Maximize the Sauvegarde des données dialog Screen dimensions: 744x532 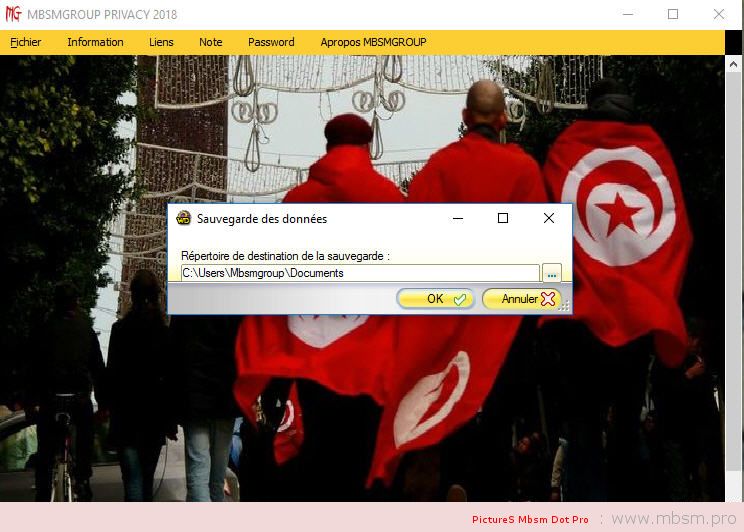[503, 218]
